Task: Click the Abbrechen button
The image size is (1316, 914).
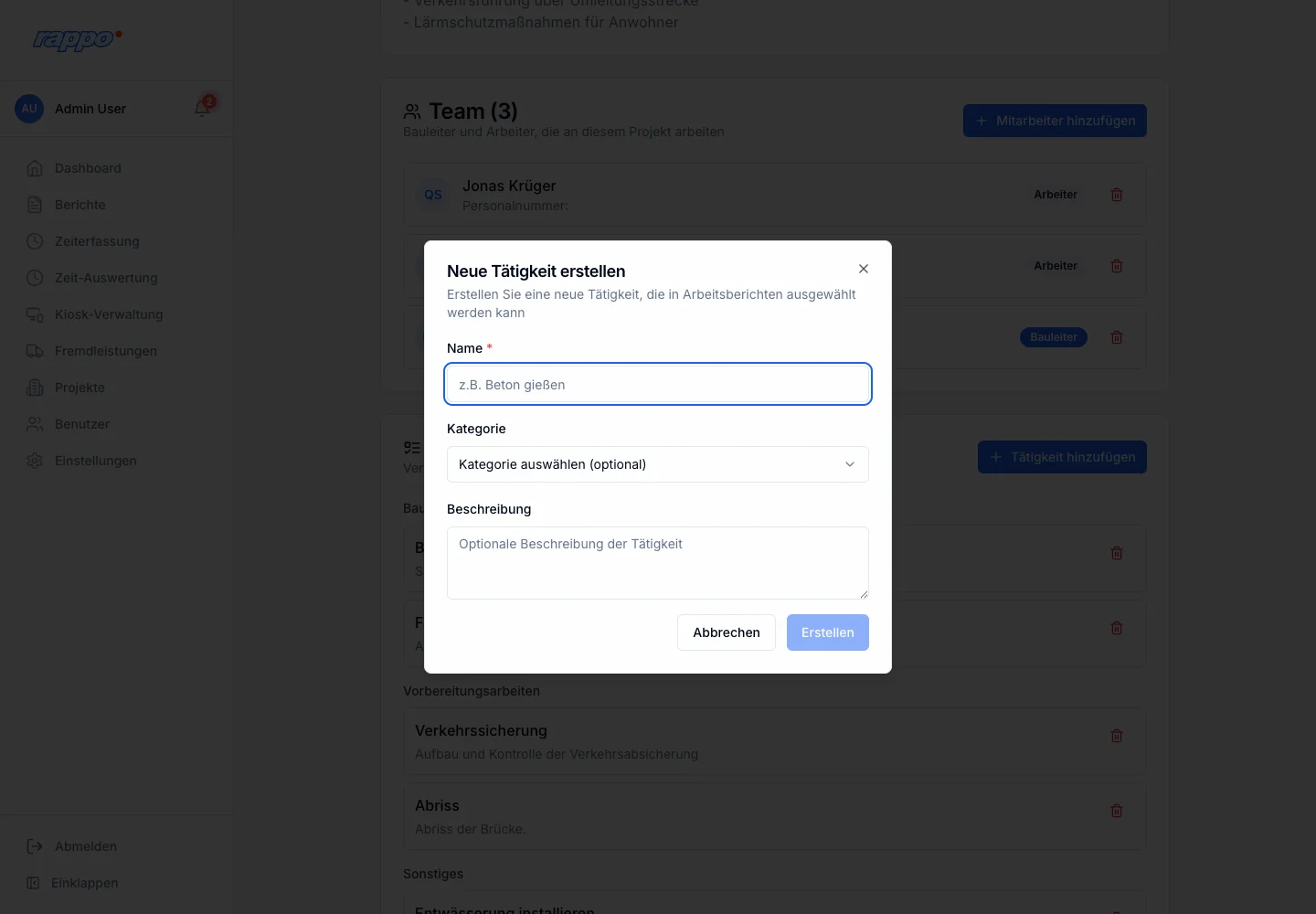Action: pos(727,632)
